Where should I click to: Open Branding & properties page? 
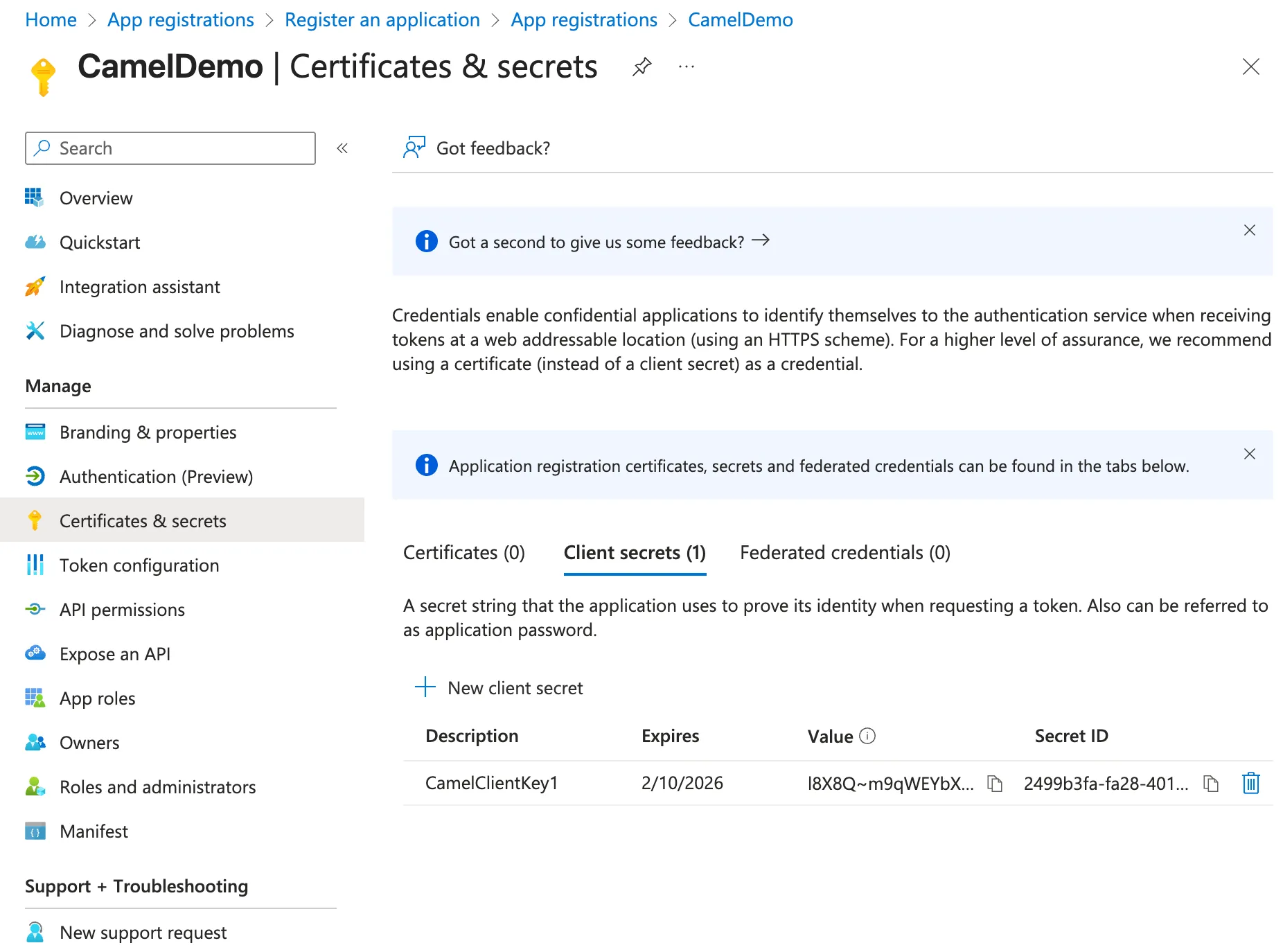(x=148, y=432)
